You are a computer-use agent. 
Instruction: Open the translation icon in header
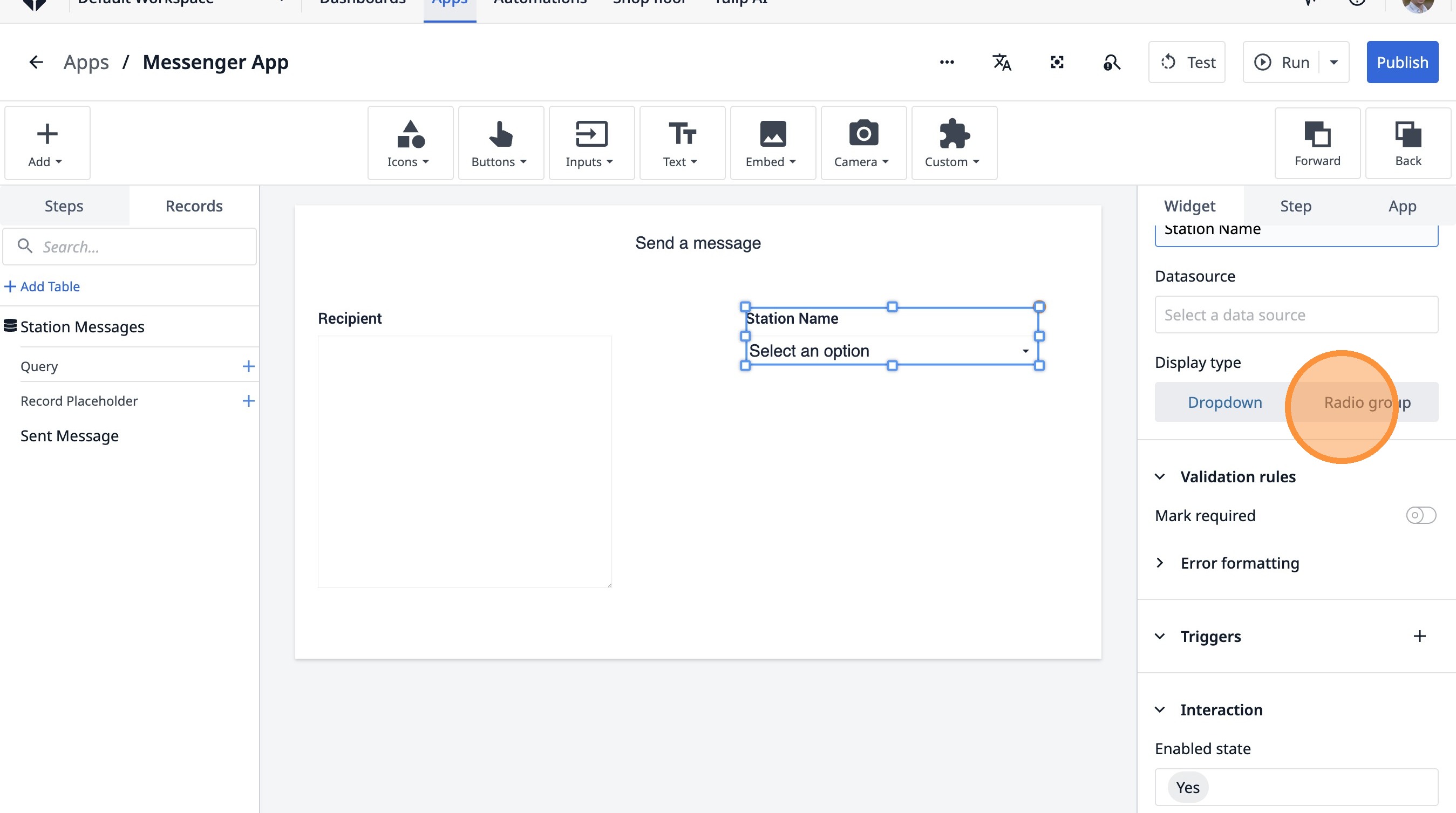click(1002, 62)
